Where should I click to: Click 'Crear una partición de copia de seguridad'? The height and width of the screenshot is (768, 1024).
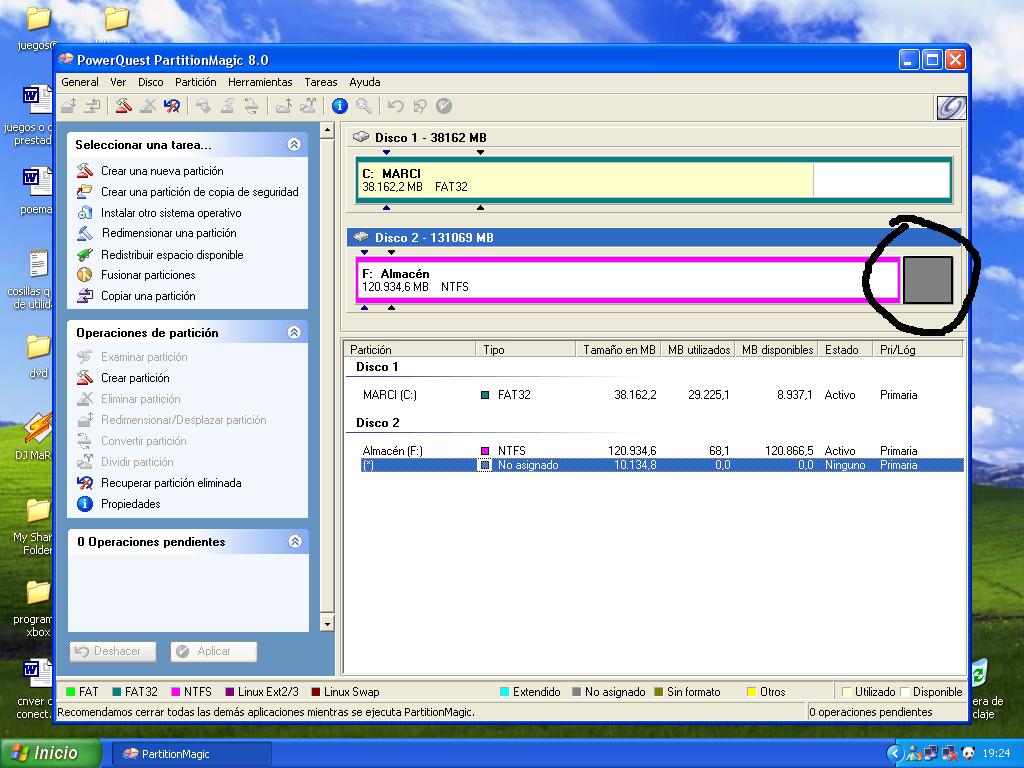tap(200, 192)
